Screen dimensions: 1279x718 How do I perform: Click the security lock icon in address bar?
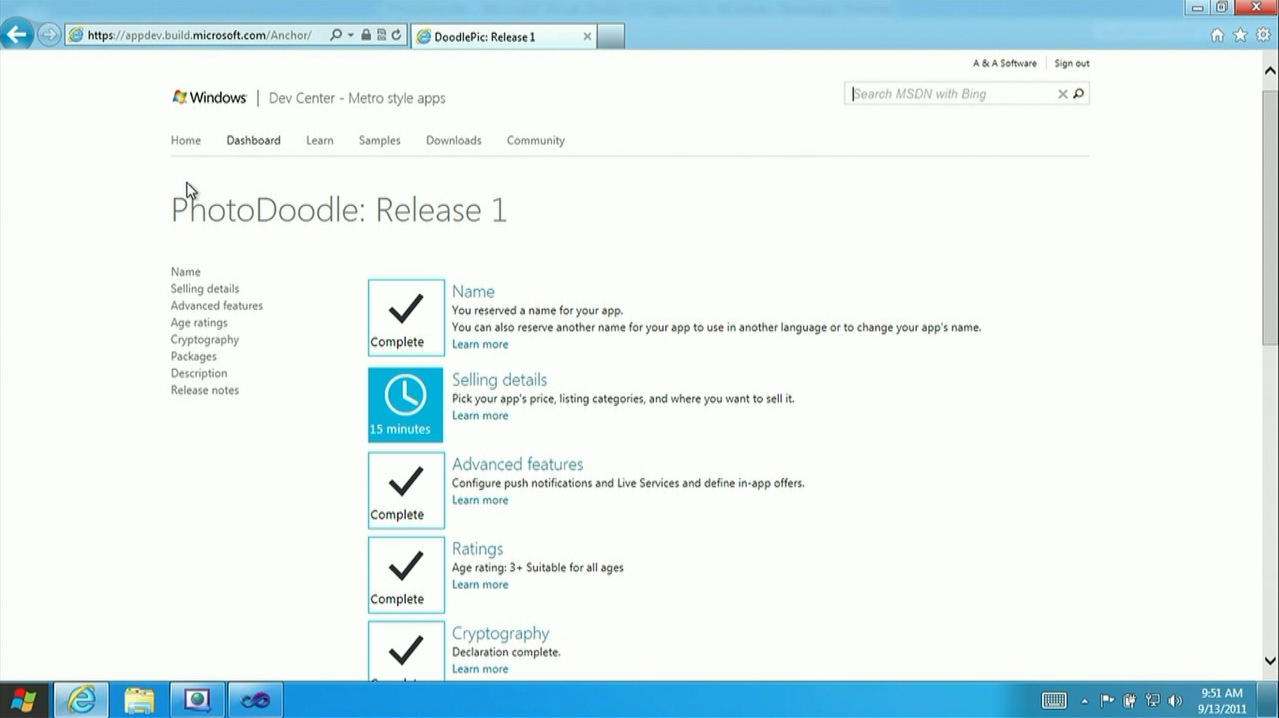coord(366,35)
